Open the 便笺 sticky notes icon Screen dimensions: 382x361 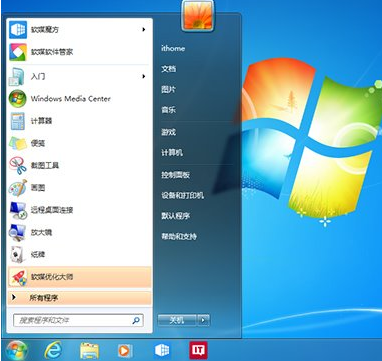(18, 143)
